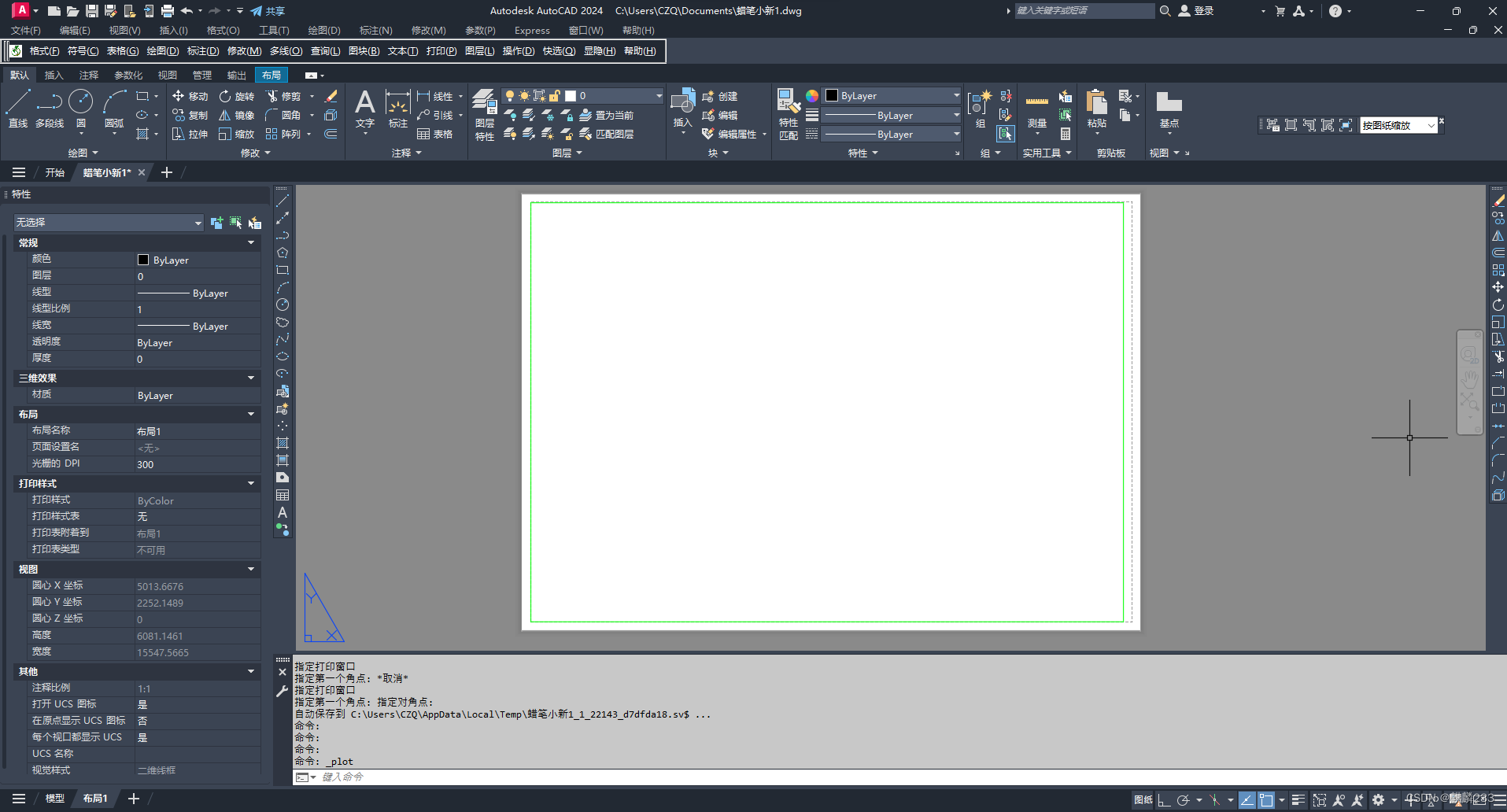The height and width of the screenshot is (812, 1507).
Task: Click the Insert block (插入) icon
Action: [x=682, y=109]
